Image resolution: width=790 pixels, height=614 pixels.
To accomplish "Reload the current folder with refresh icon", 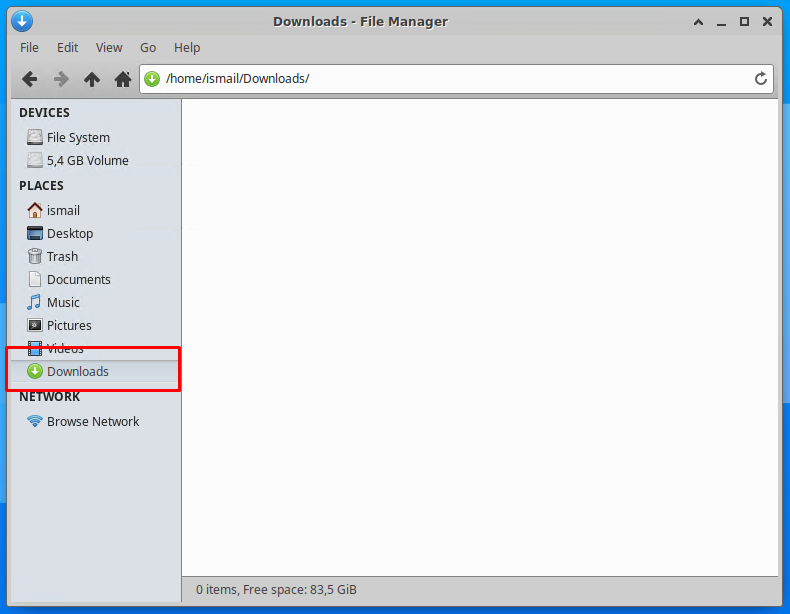I will pyautogui.click(x=761, y=79).
